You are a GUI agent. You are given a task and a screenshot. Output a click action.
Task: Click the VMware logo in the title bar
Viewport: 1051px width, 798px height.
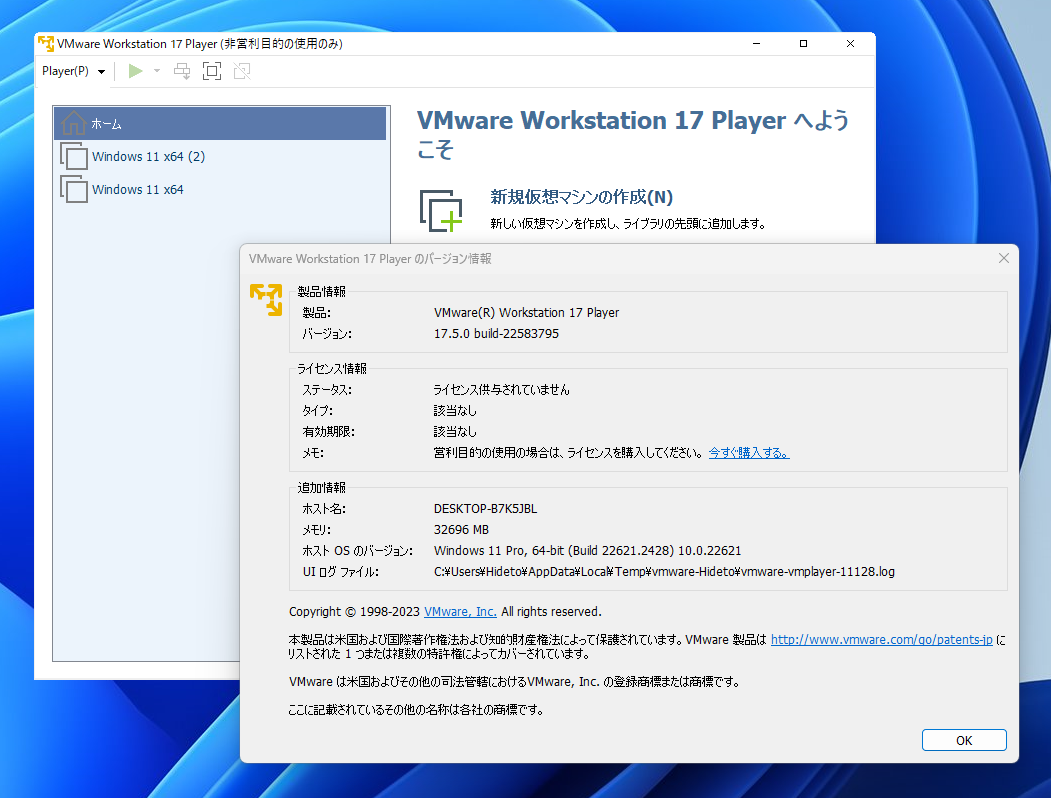(x=45, y=43)
